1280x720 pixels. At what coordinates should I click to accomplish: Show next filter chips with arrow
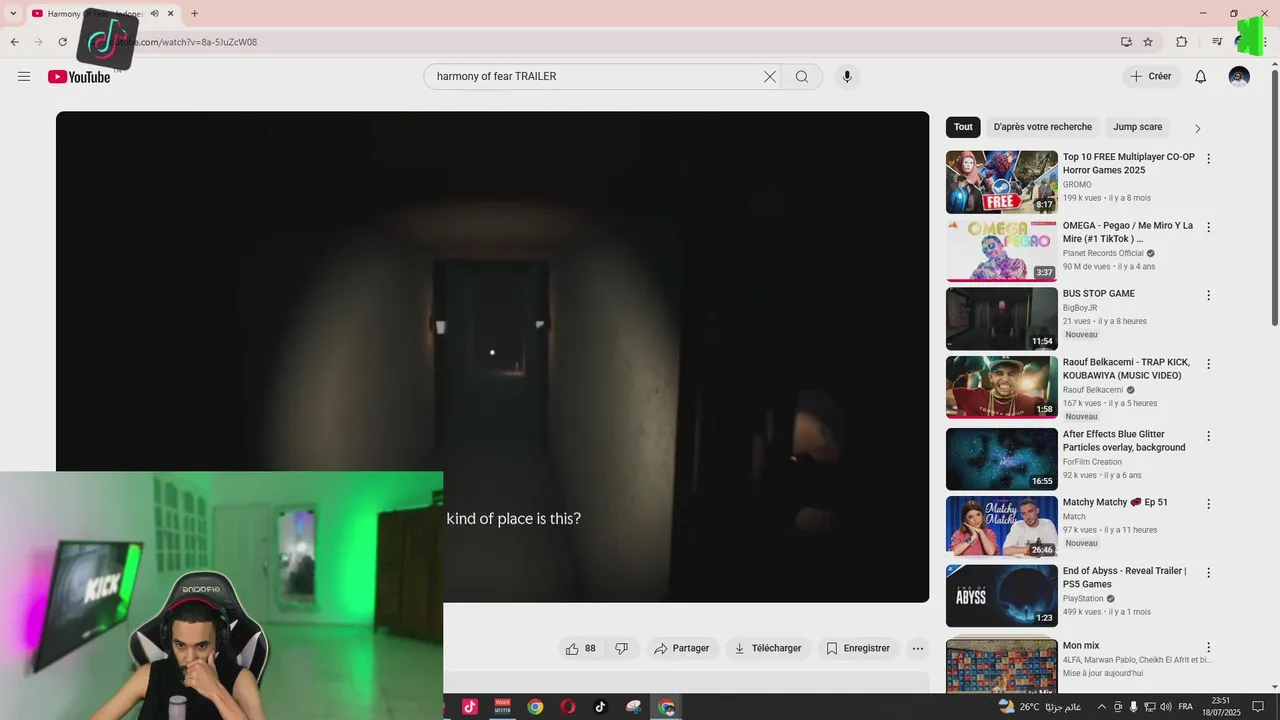1197,128
